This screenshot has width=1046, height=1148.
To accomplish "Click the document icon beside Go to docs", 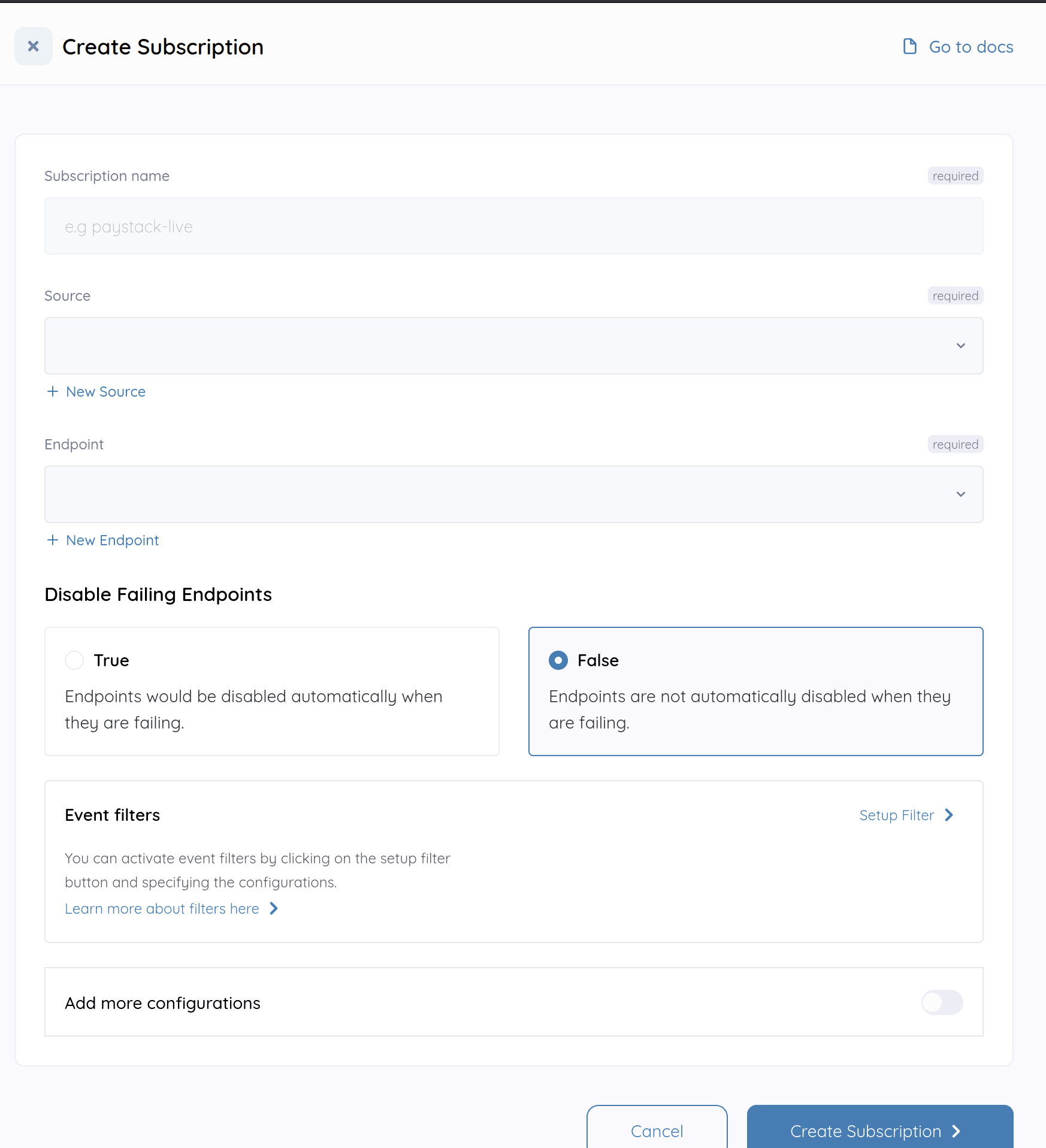I will [910, 46].
